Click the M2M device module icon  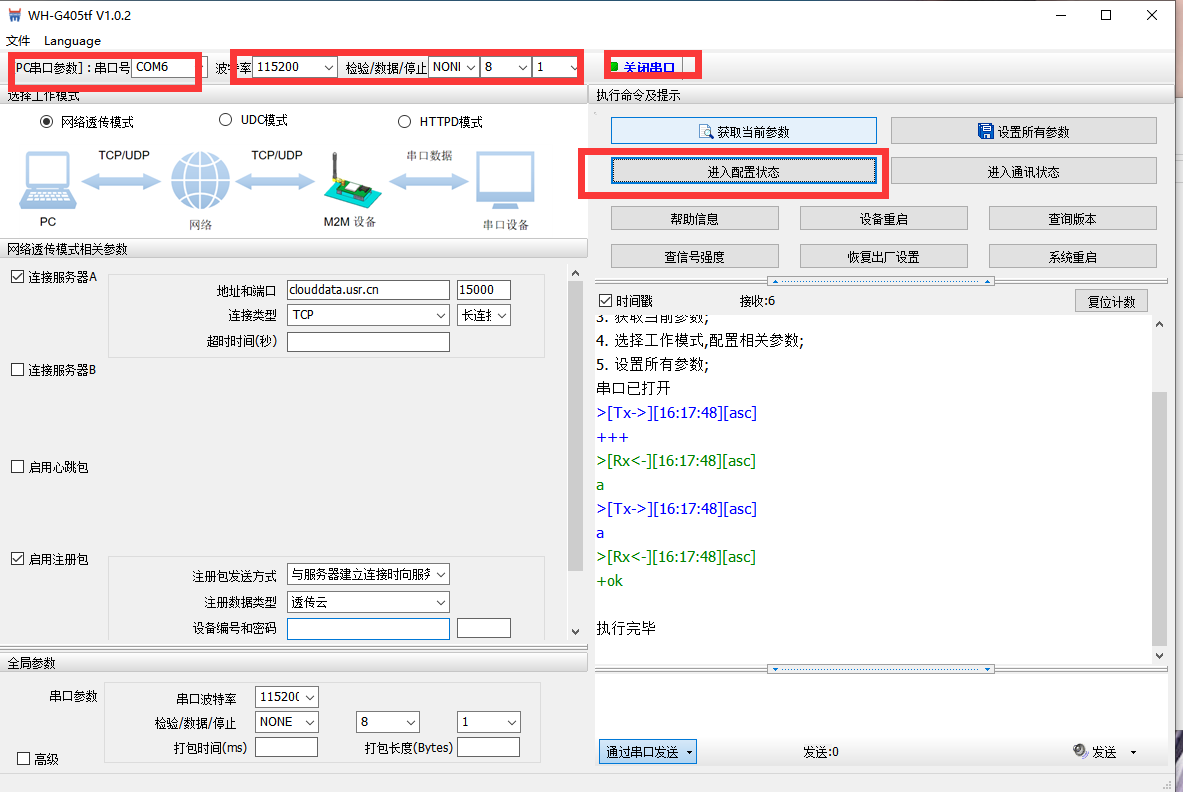pos(349,182)
